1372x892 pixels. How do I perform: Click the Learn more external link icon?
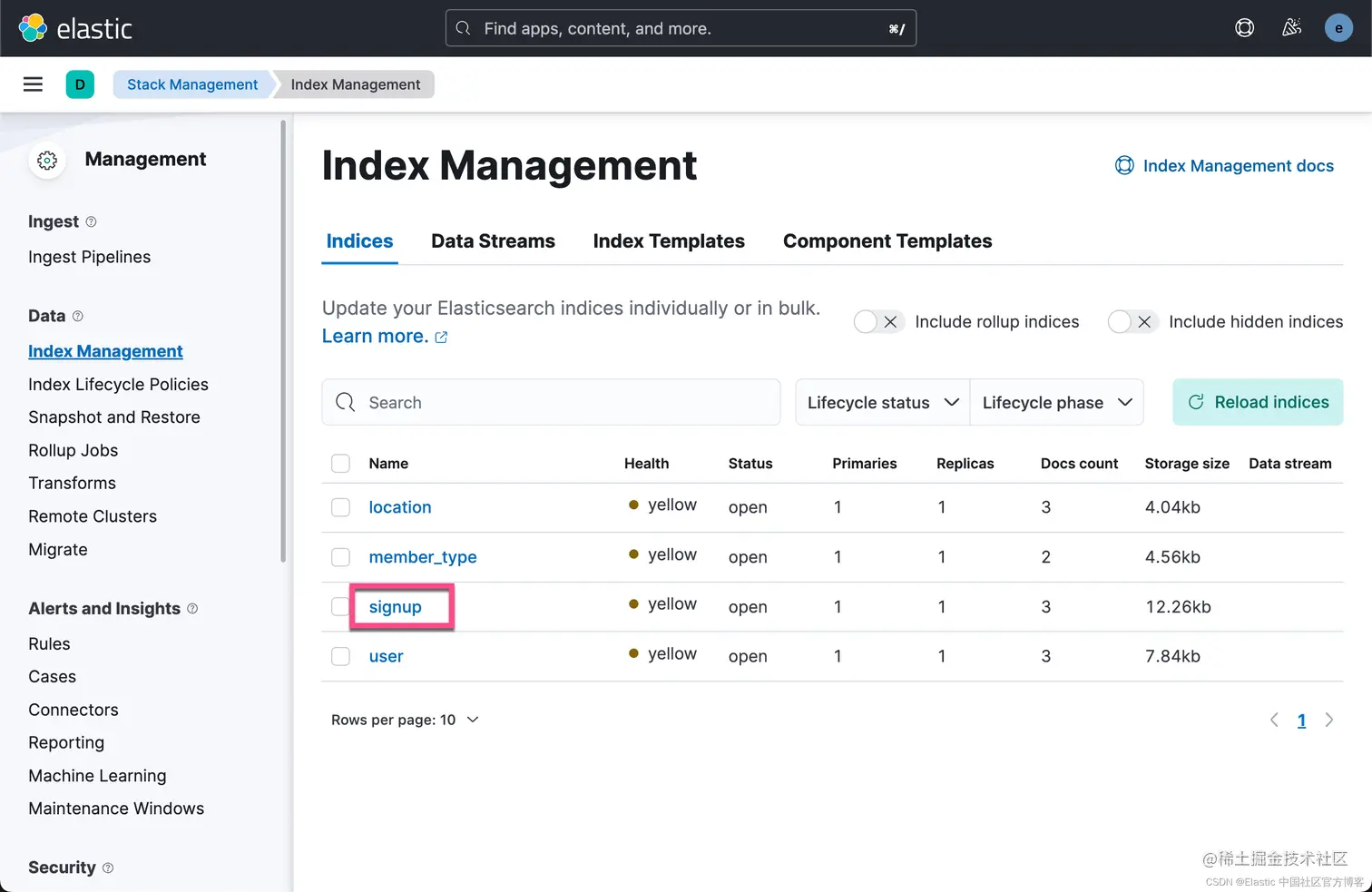(442, 337)
